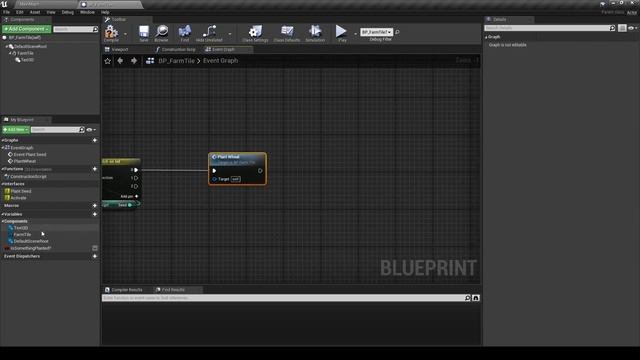Add a new function with Functions plus icon
This screenshot has height=360, width=640.
pyautogui.click(x=95, y=169)
